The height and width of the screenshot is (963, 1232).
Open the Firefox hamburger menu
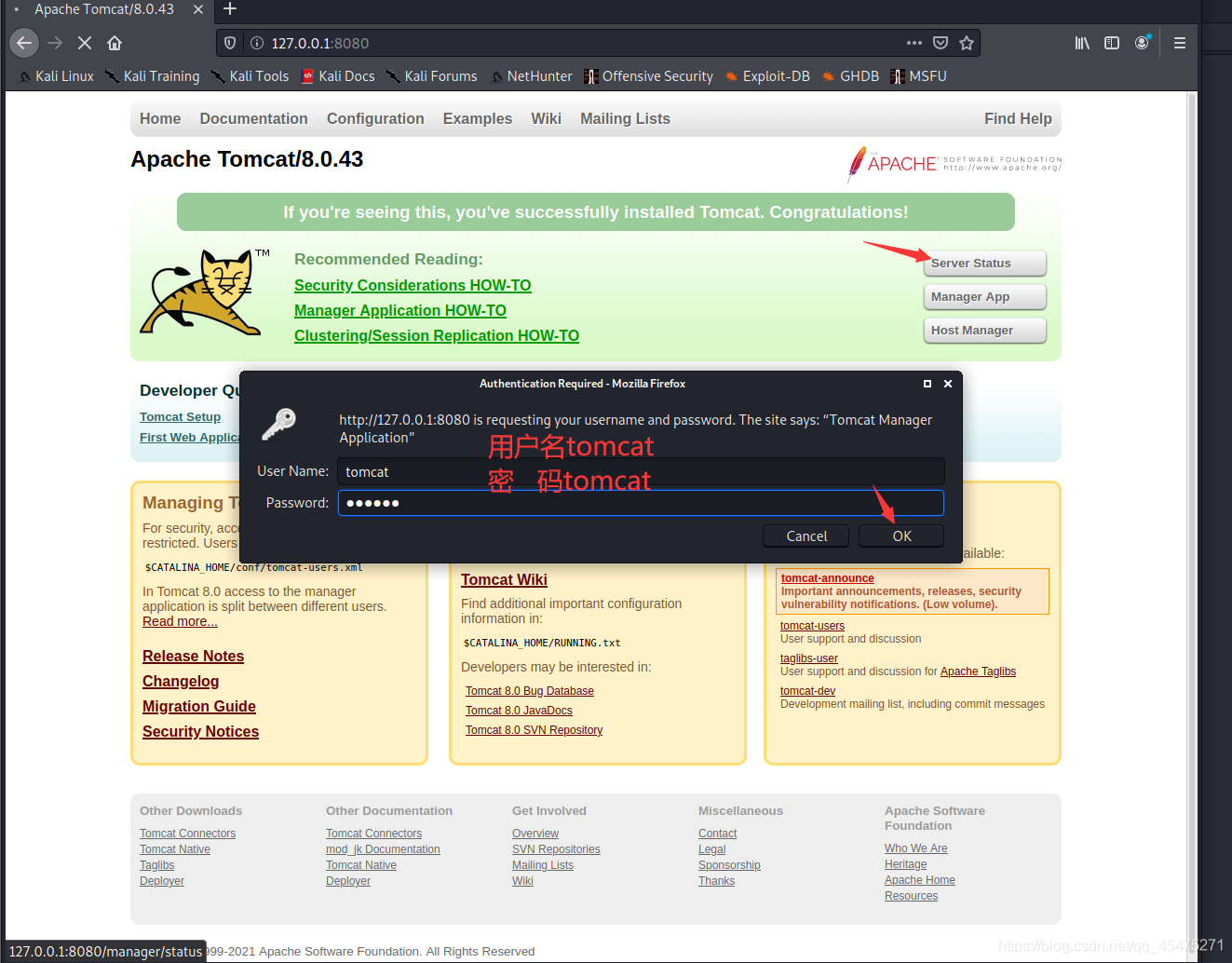pos(1179,43)
